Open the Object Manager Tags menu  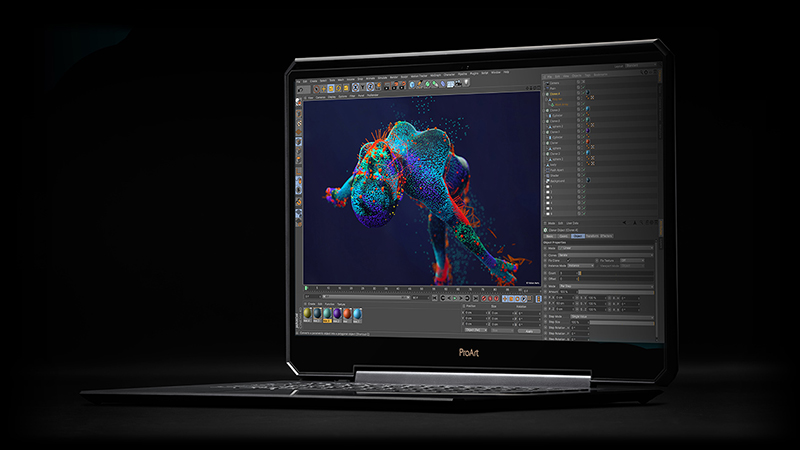click(588, 76)
